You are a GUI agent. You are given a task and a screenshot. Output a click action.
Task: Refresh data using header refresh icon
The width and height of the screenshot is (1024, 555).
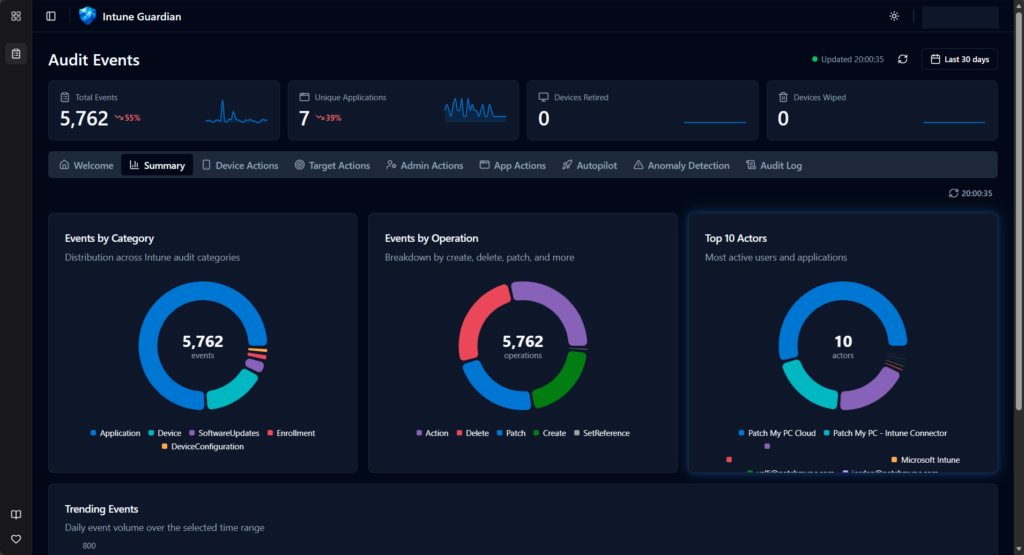point(902,59)
